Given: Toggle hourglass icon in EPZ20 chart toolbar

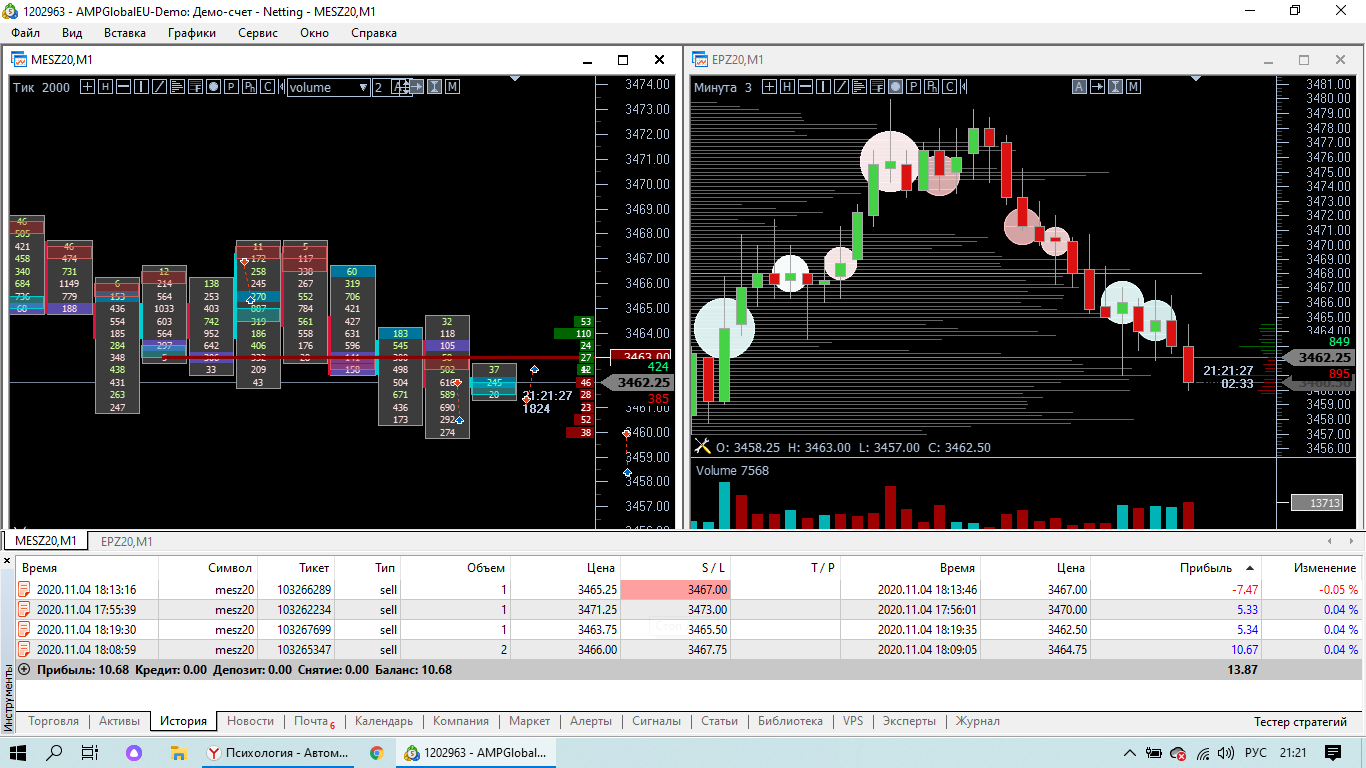Looking at the screenshot, I should pos(1116,87).
